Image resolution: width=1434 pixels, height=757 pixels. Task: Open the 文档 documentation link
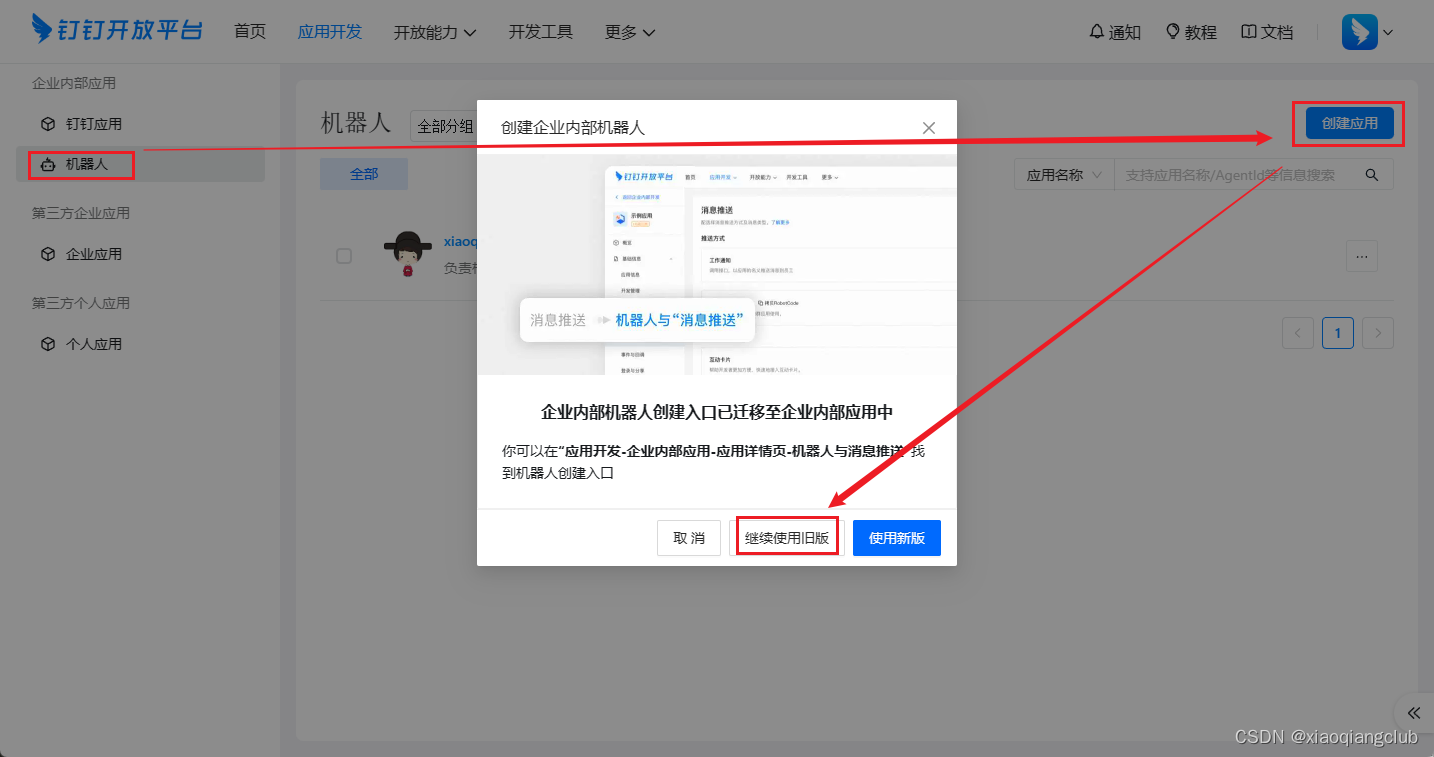click(x=1267, y=32)
